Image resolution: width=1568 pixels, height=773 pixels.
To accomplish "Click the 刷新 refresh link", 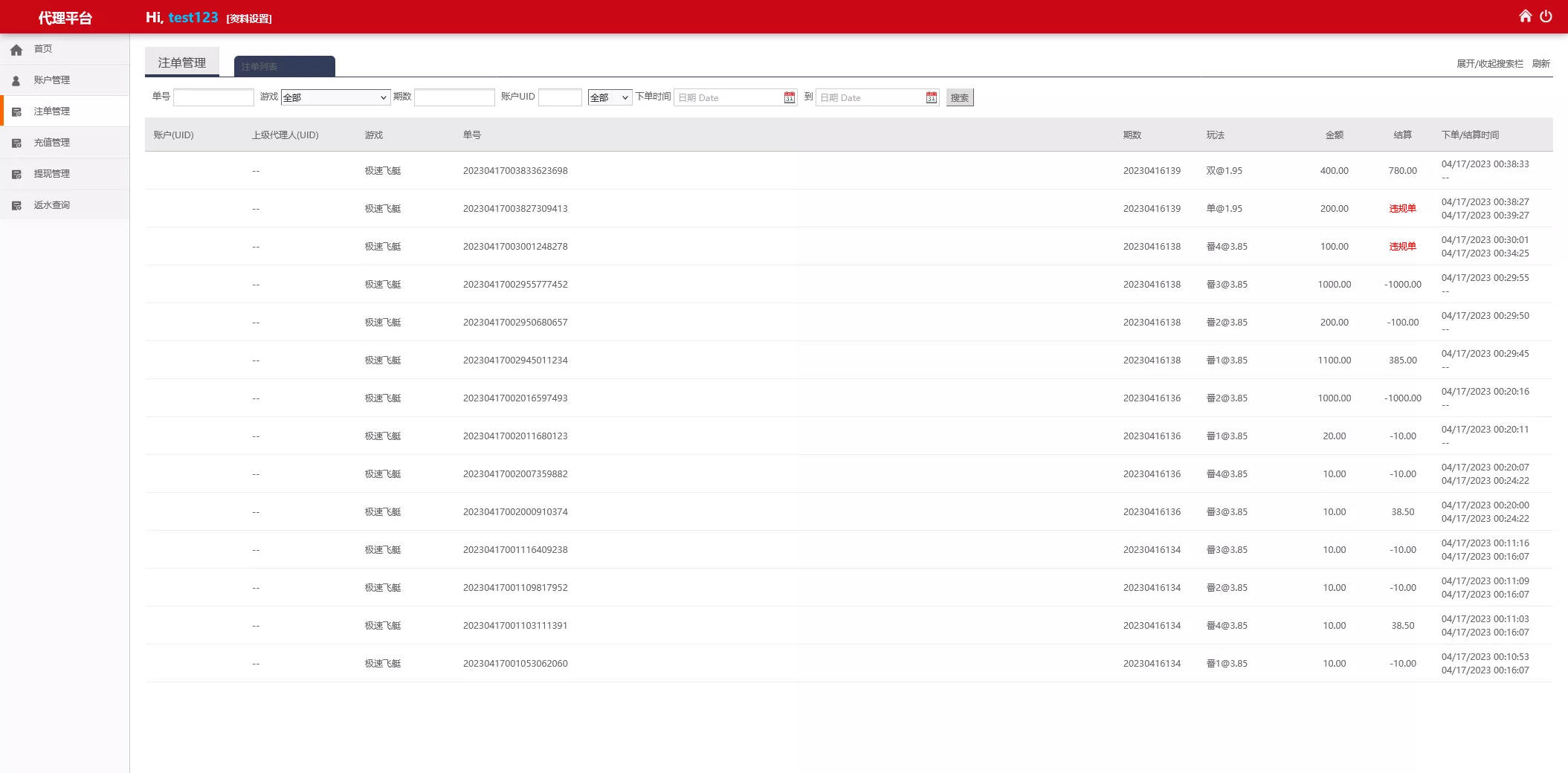I will coord(1540,64).
